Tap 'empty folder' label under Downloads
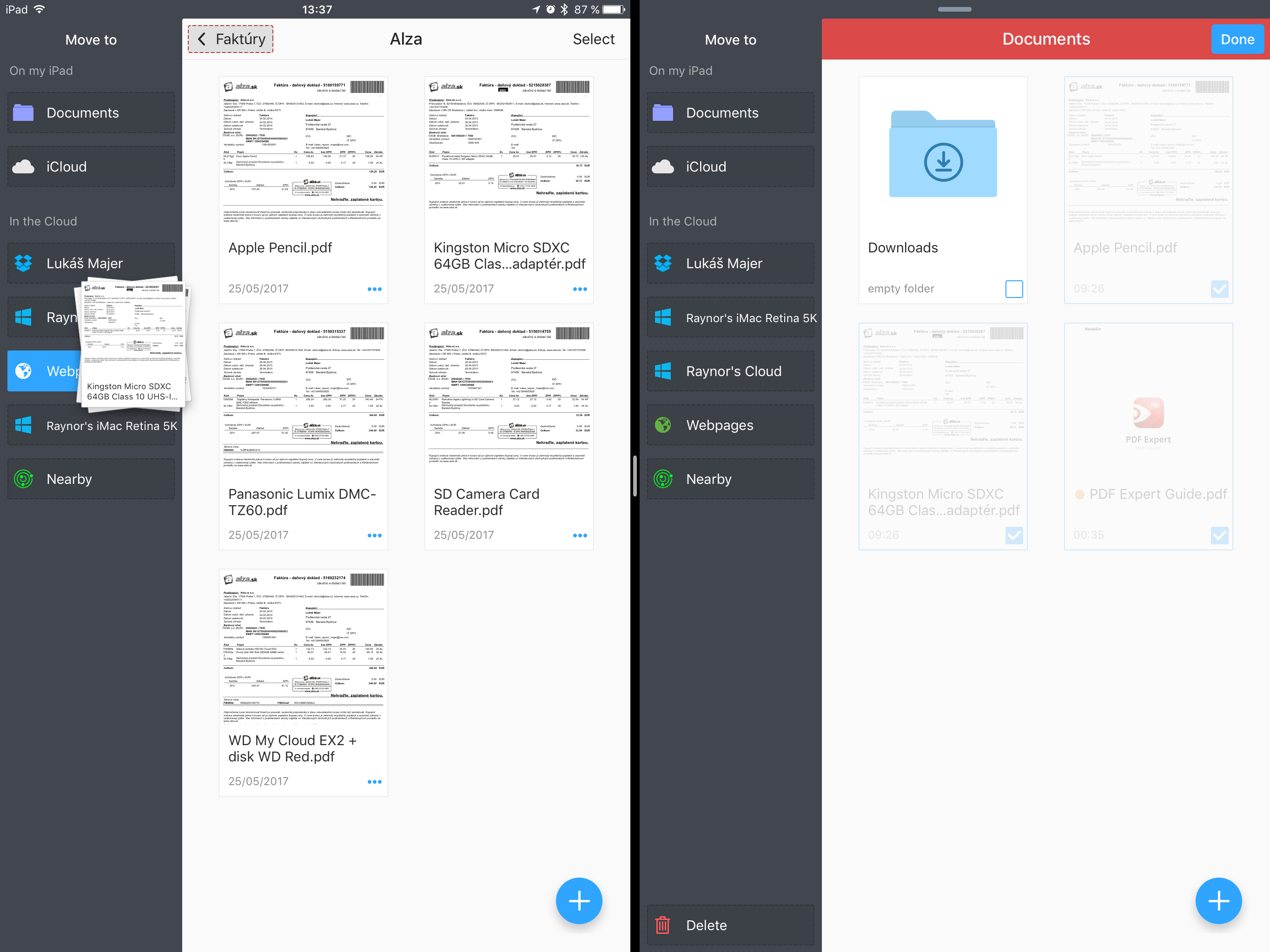 (901, 289)
